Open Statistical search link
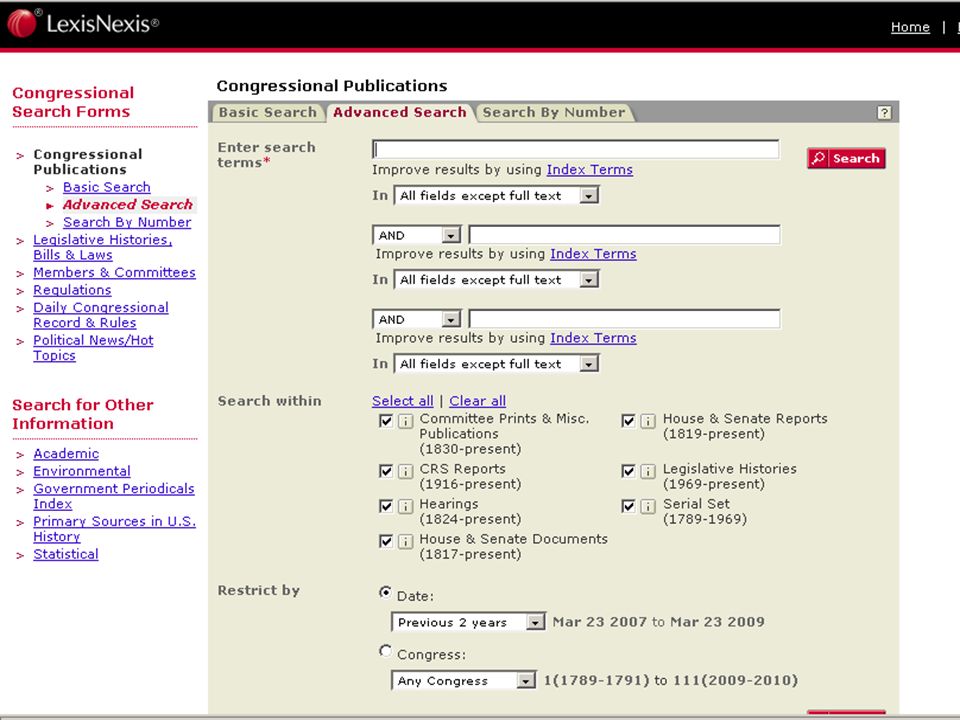The height and width of the screenshot is (720, 960). 66,554
